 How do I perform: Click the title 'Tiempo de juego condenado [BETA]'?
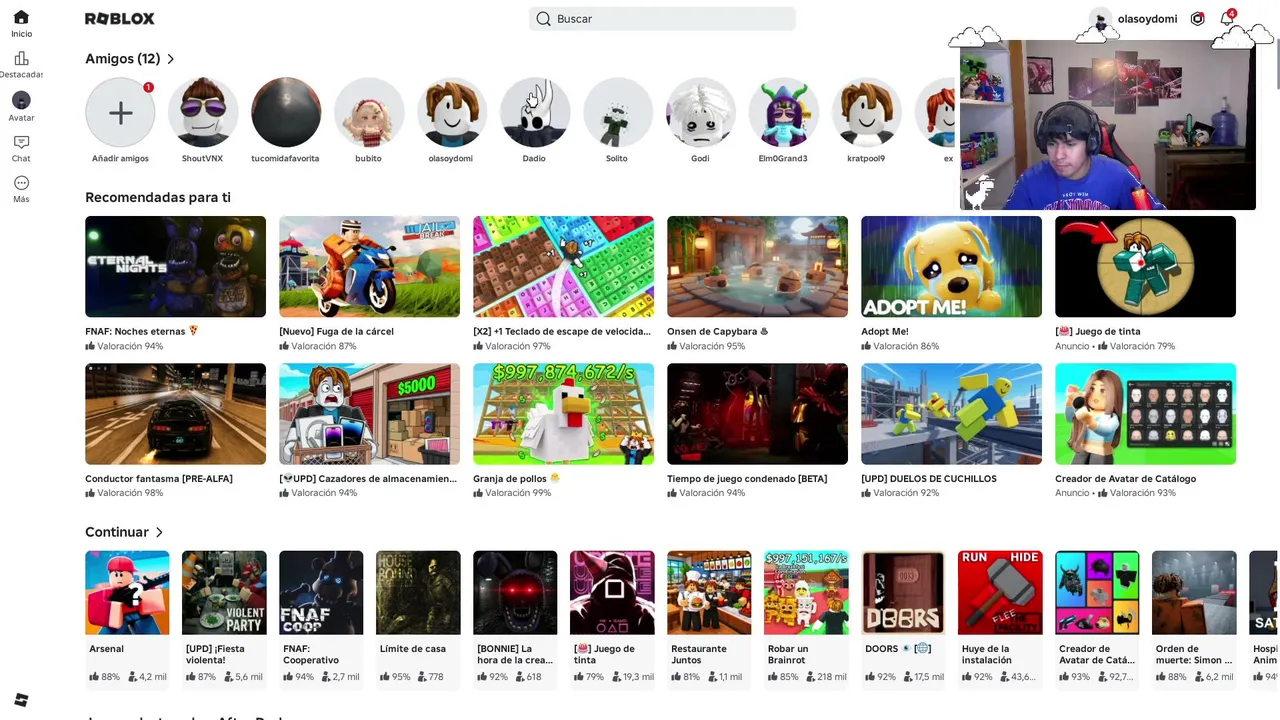747,479
